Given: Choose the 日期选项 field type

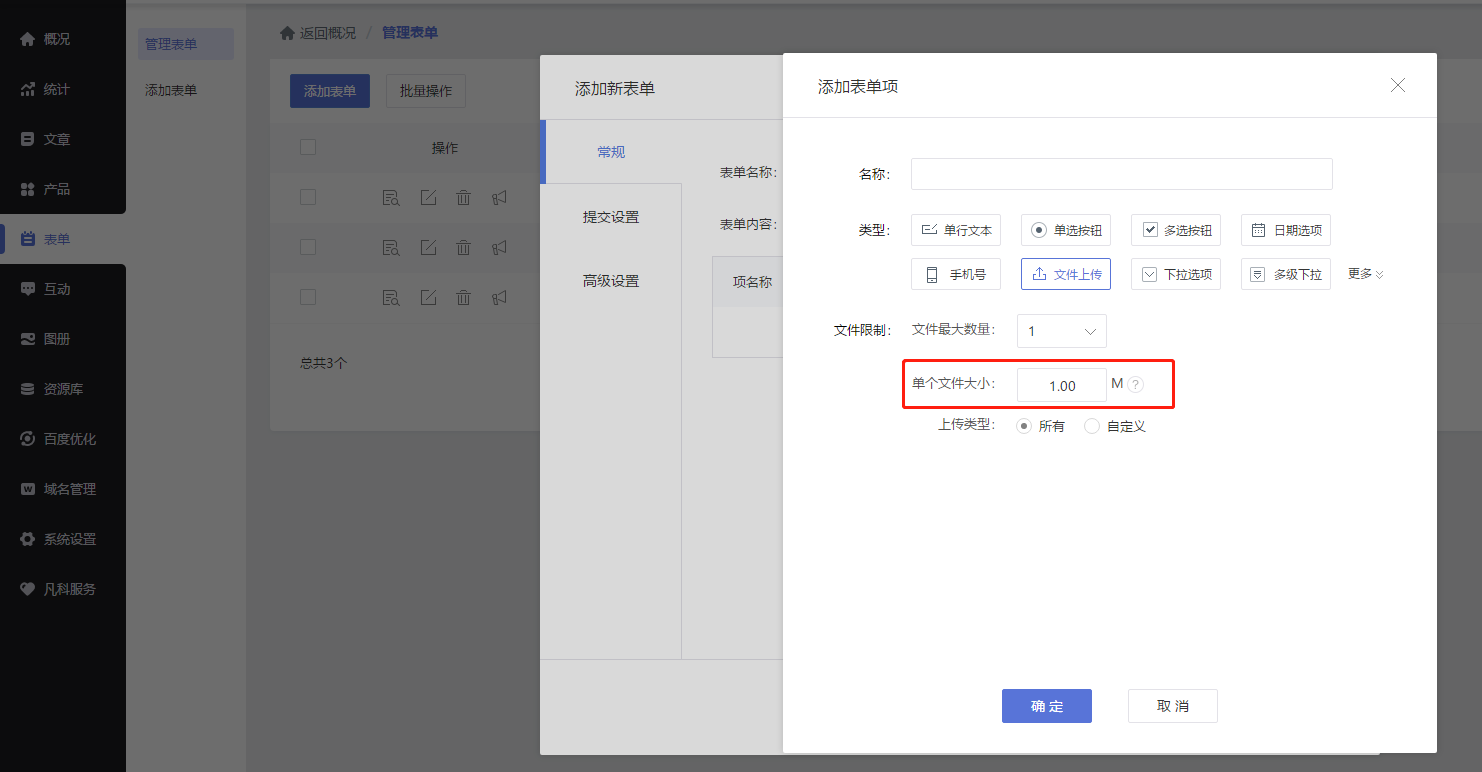Looking at the screenshot, I should [1286, 230].
